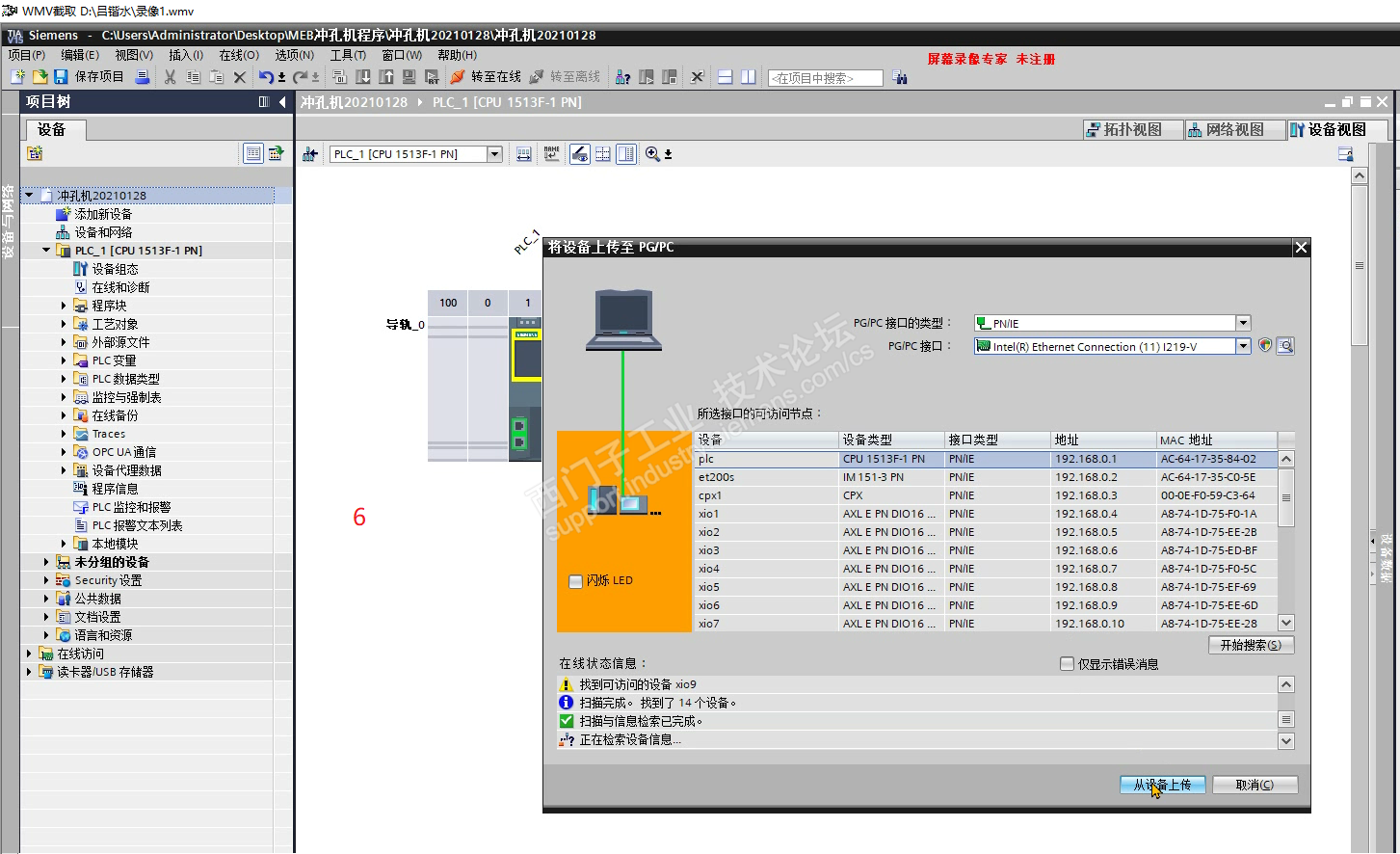Click the Copy icon in the toolbar
1400x854 pixels.
tap(194, 77)
